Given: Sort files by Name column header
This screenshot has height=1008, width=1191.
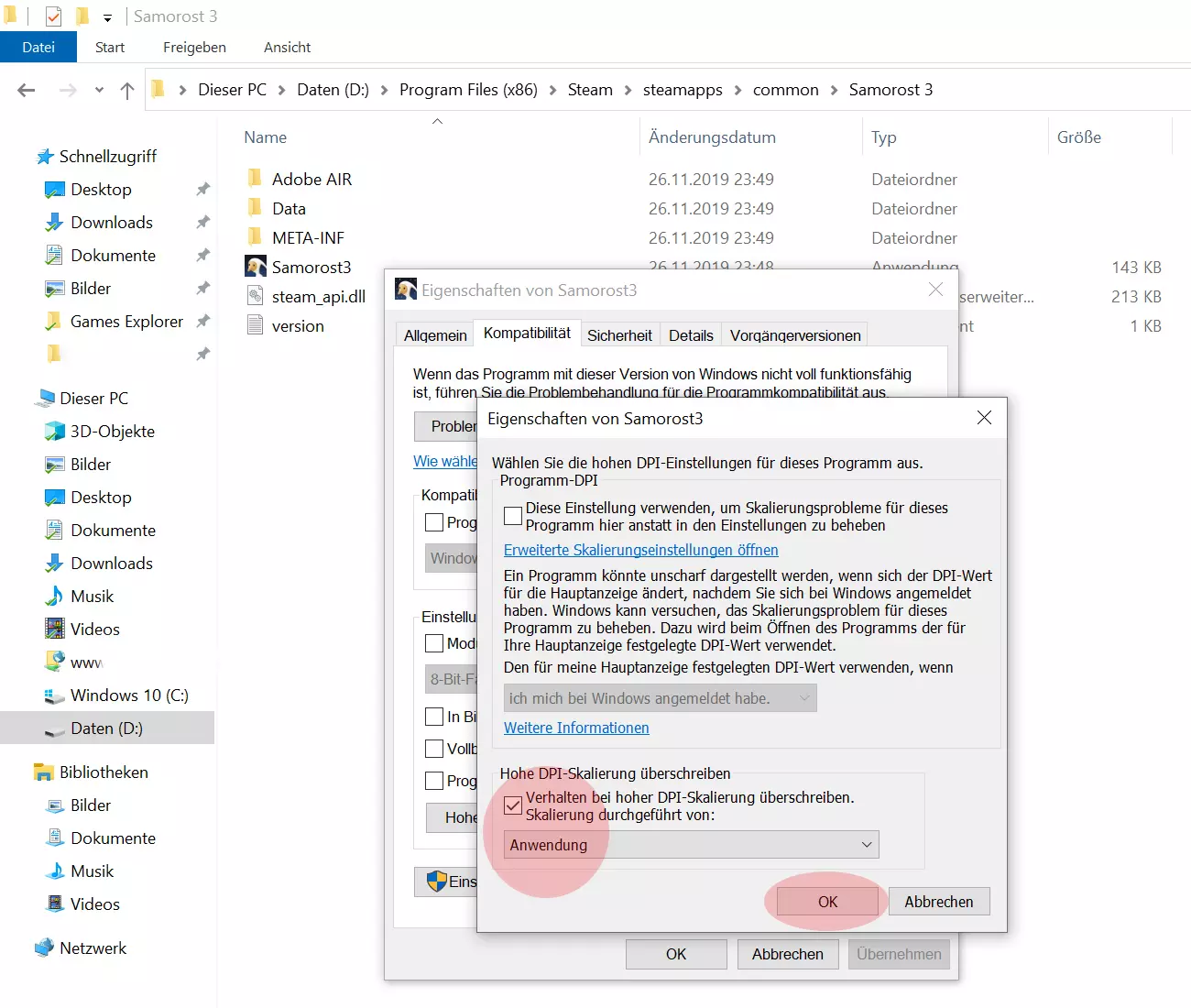Looking at the screenshot, I should 266,137.
